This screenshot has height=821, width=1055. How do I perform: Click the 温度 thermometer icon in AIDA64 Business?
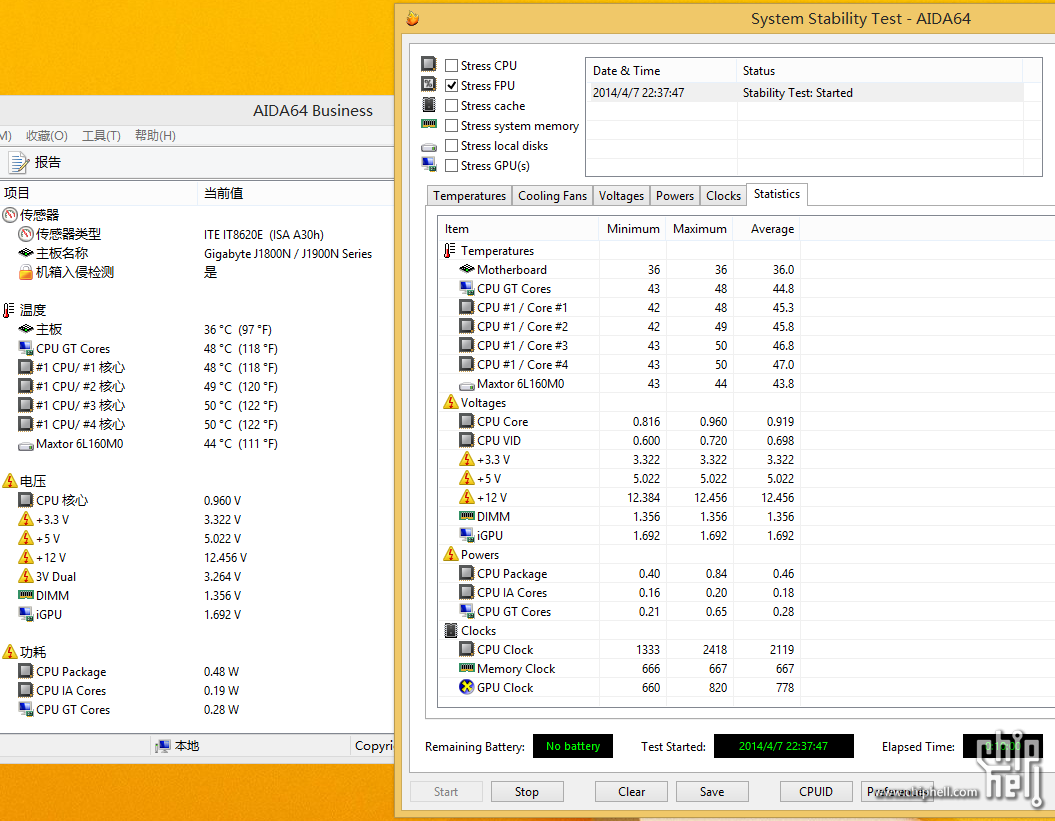tap(9, 310)
